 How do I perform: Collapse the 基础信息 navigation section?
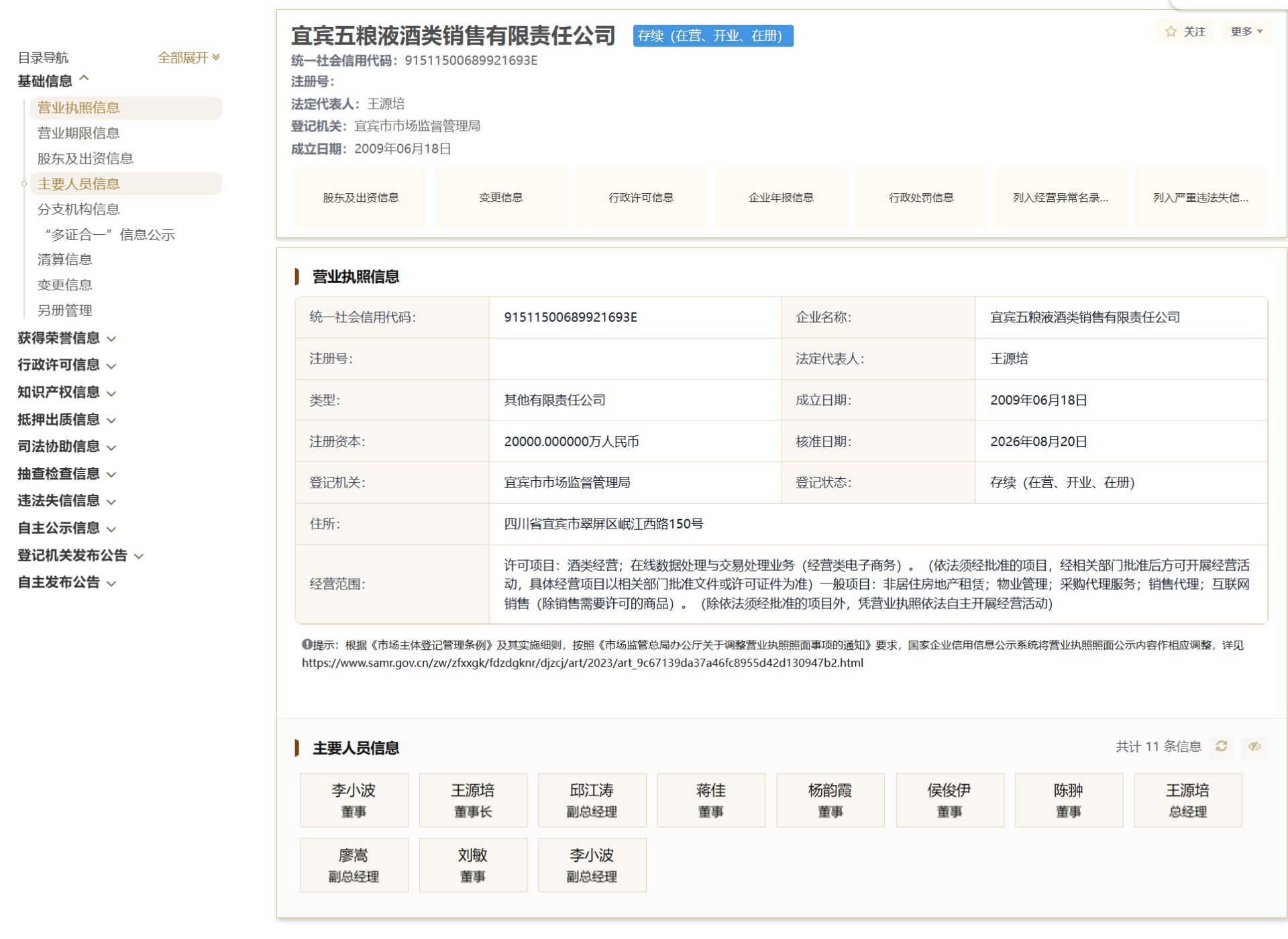click(53, 80)
